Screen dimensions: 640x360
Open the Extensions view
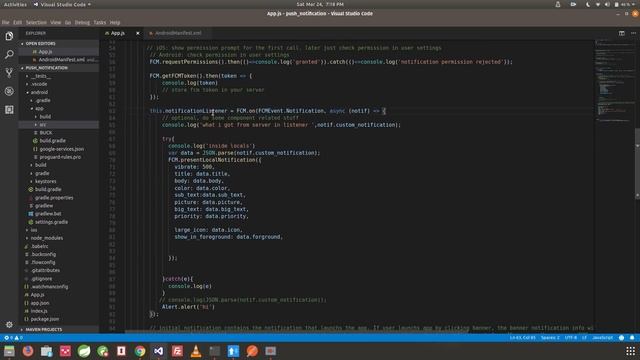pos(9,109)
